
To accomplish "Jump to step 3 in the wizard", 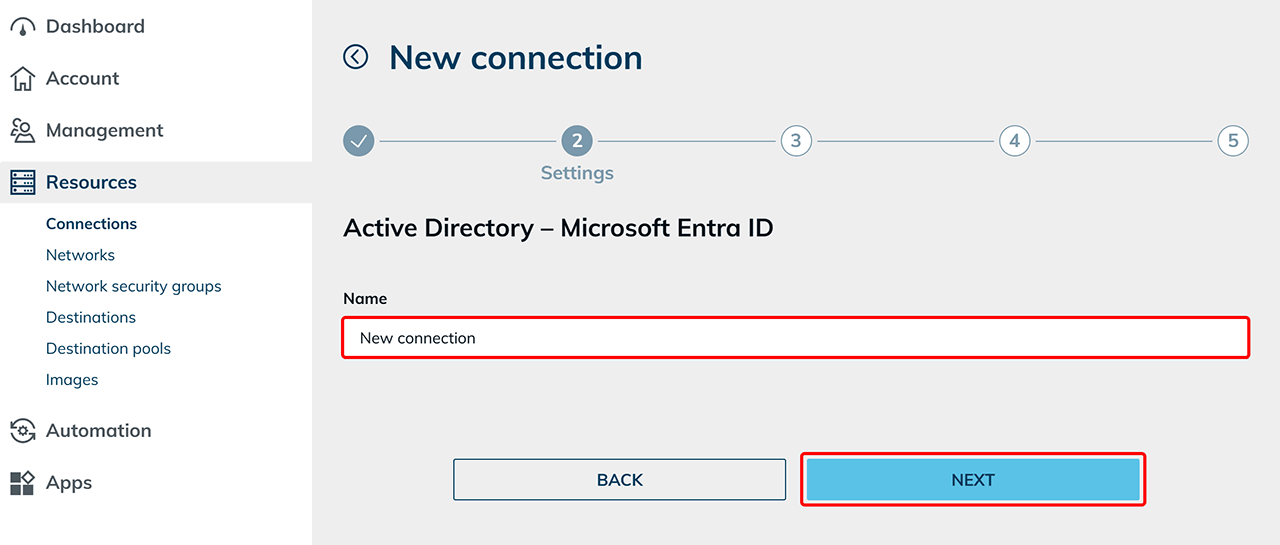I will point(796,141).
